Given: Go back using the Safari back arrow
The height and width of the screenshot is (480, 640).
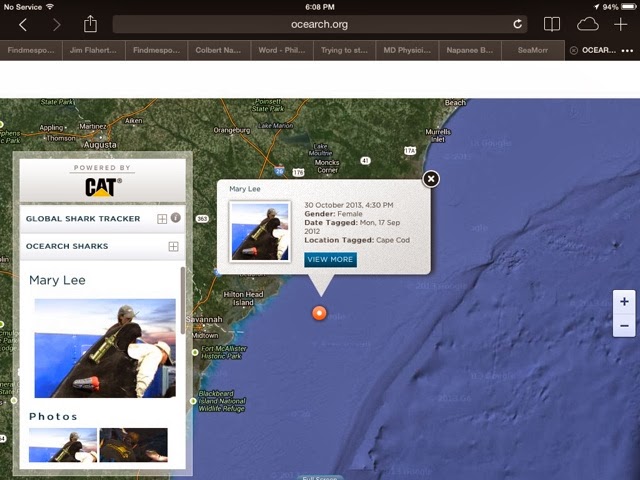Looking at the screenshot, I should tap(23, 25).
